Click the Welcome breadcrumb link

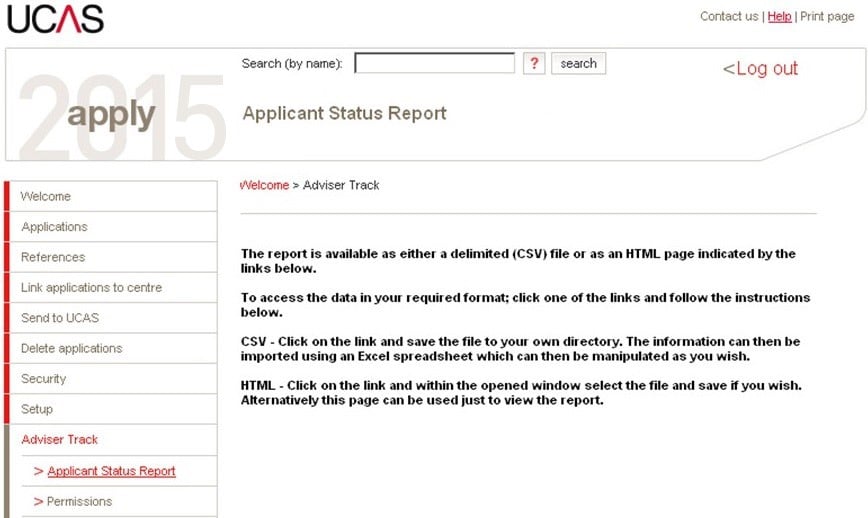tap(265, 185)
